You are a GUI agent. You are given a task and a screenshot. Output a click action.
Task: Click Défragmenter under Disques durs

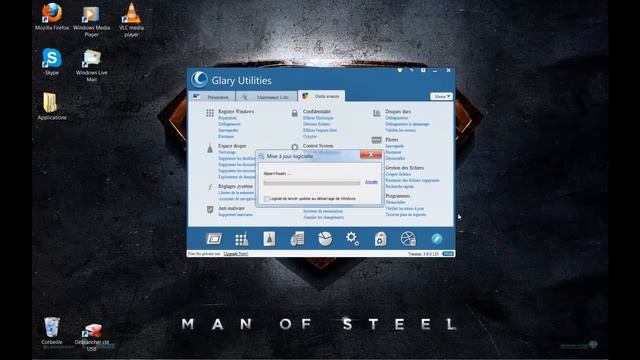pos(397,118)
